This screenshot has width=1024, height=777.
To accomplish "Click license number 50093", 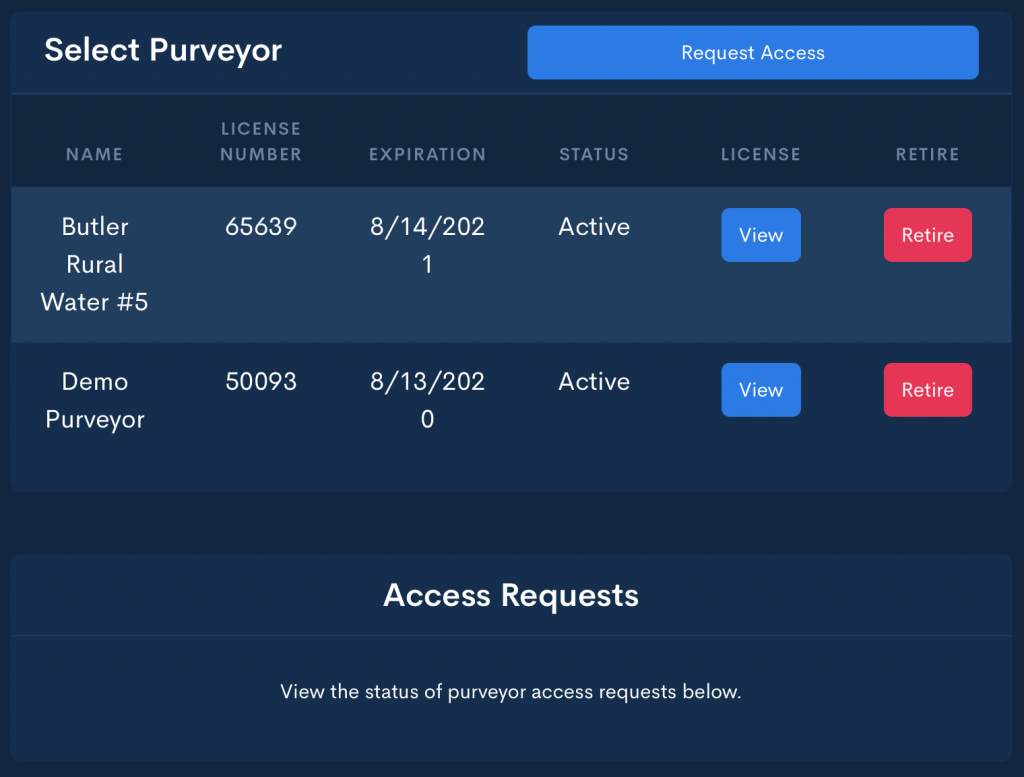I will 261,382.
